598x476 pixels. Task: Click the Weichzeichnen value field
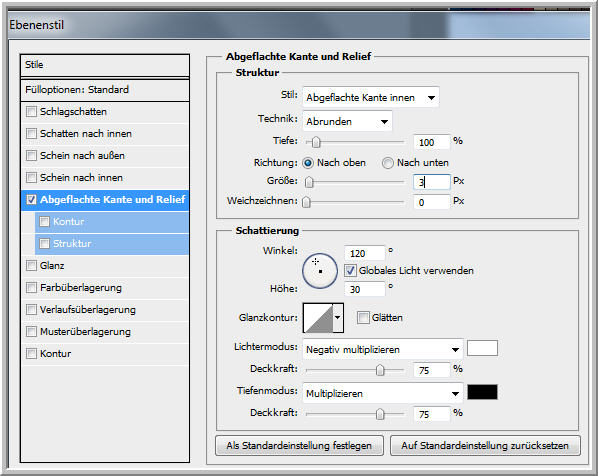coord(431,202)
